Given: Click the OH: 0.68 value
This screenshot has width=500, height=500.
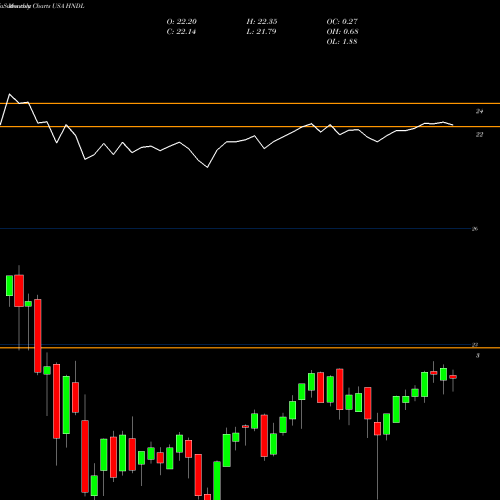Looking at the screenshot, I should coord(342,32).
